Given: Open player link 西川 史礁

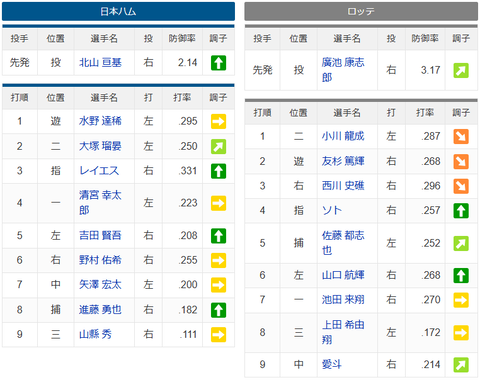Looking at the screenshot, I should tap(343, 186).
